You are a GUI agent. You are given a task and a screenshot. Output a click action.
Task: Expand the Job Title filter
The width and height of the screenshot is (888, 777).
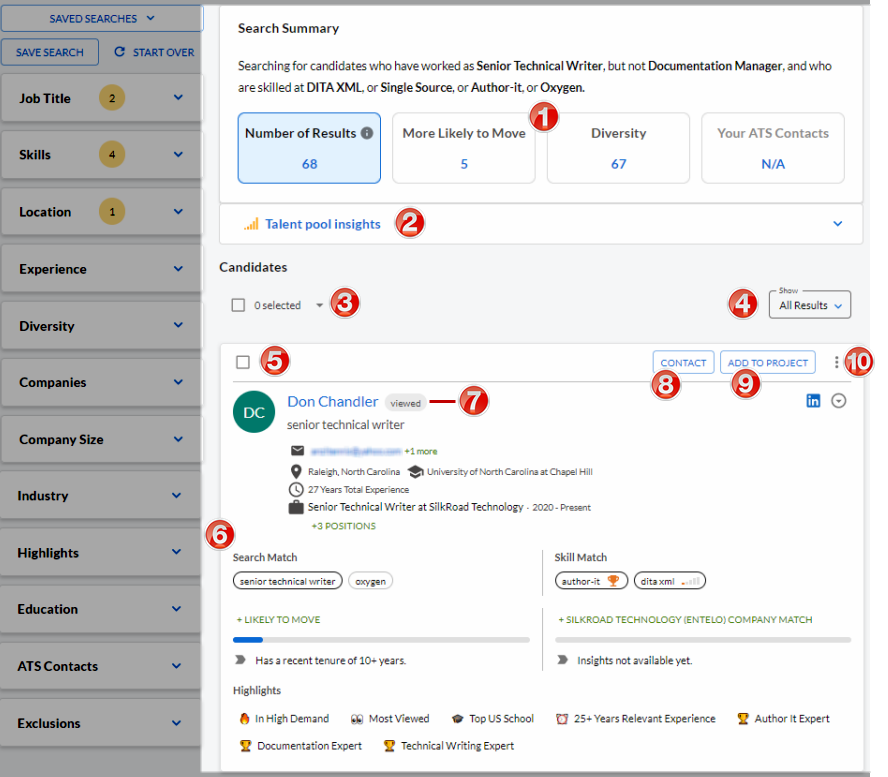tap(101, 98)
